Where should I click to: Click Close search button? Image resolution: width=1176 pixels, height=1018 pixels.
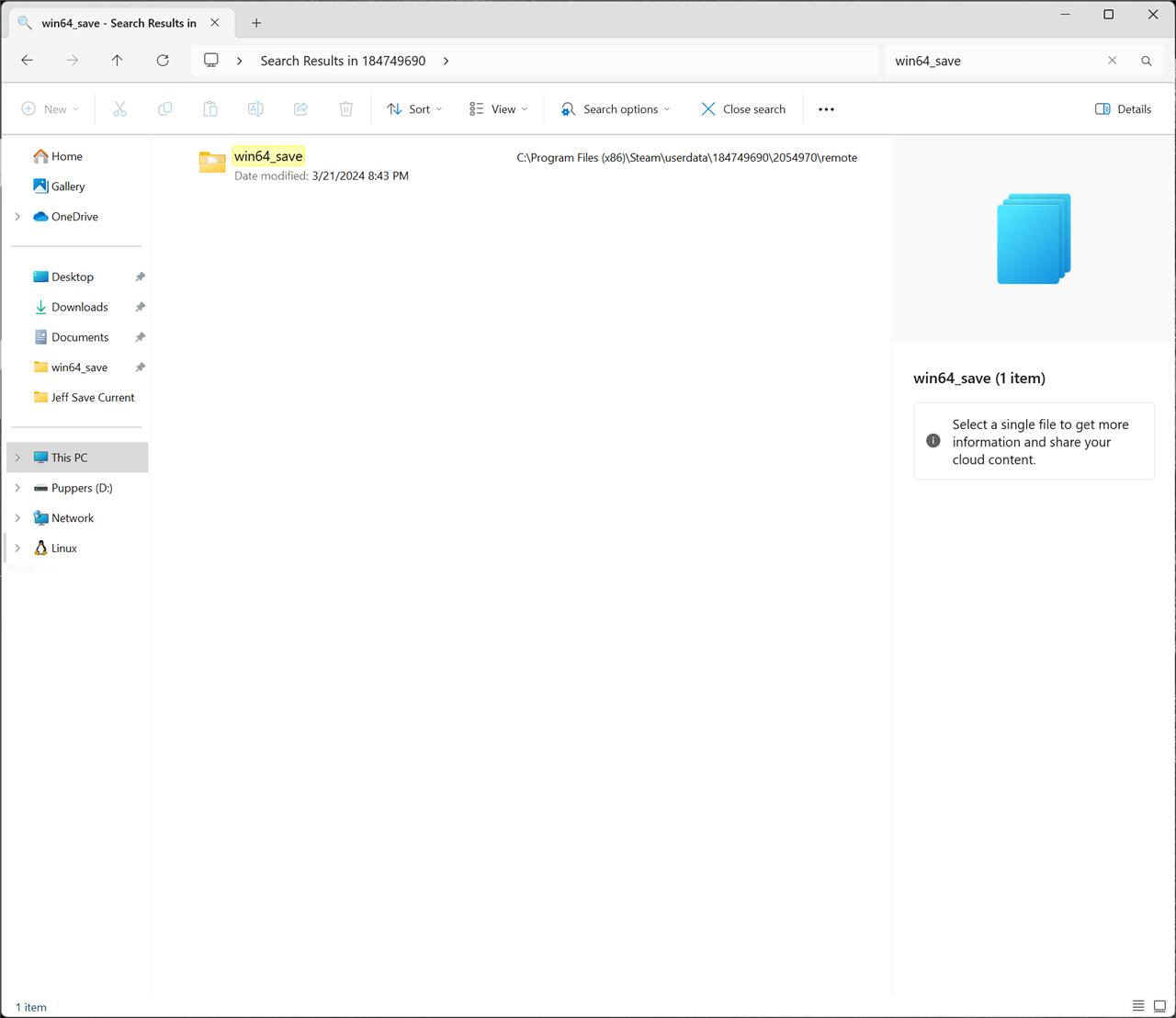pyautogui.click(x=743, y=109)
